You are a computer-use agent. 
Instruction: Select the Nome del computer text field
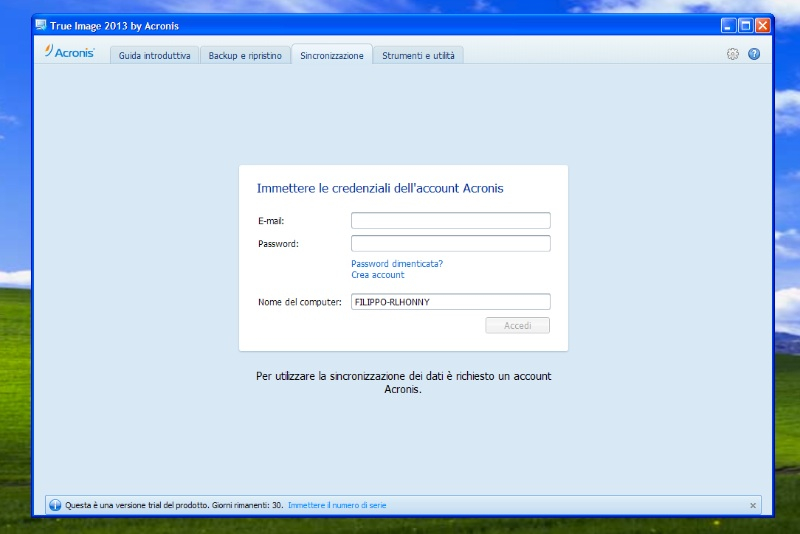[x=450, y=302]
